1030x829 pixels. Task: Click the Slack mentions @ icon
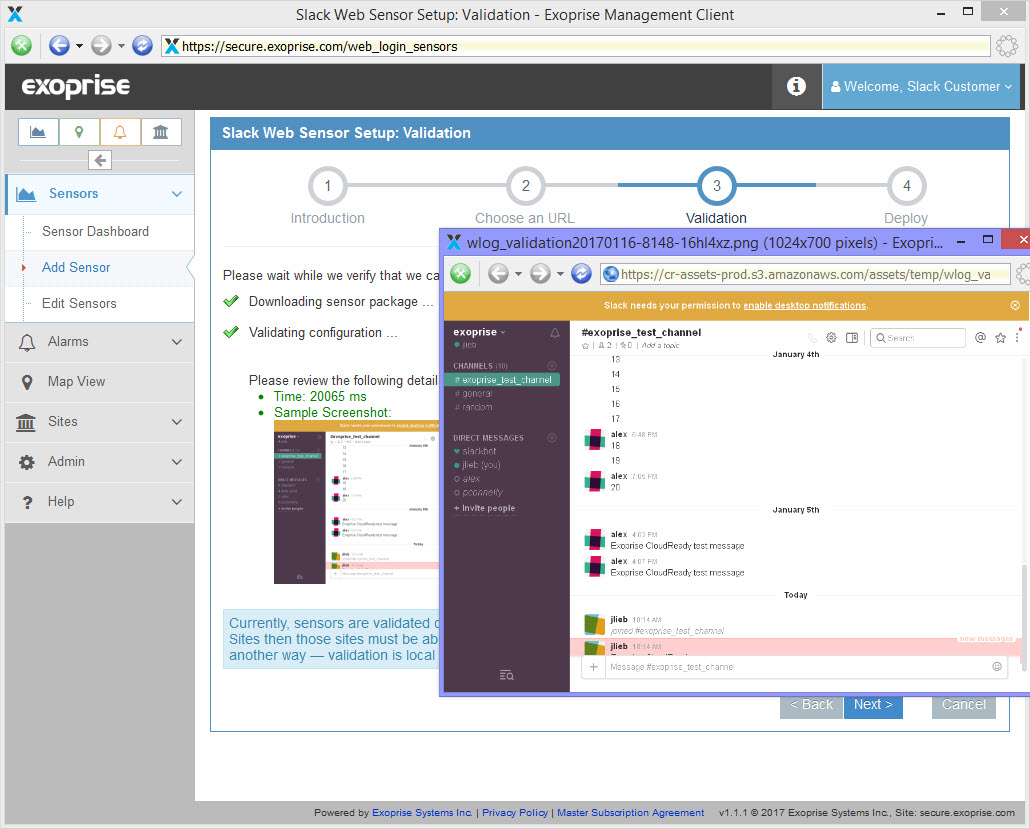[x=980, y=338]
